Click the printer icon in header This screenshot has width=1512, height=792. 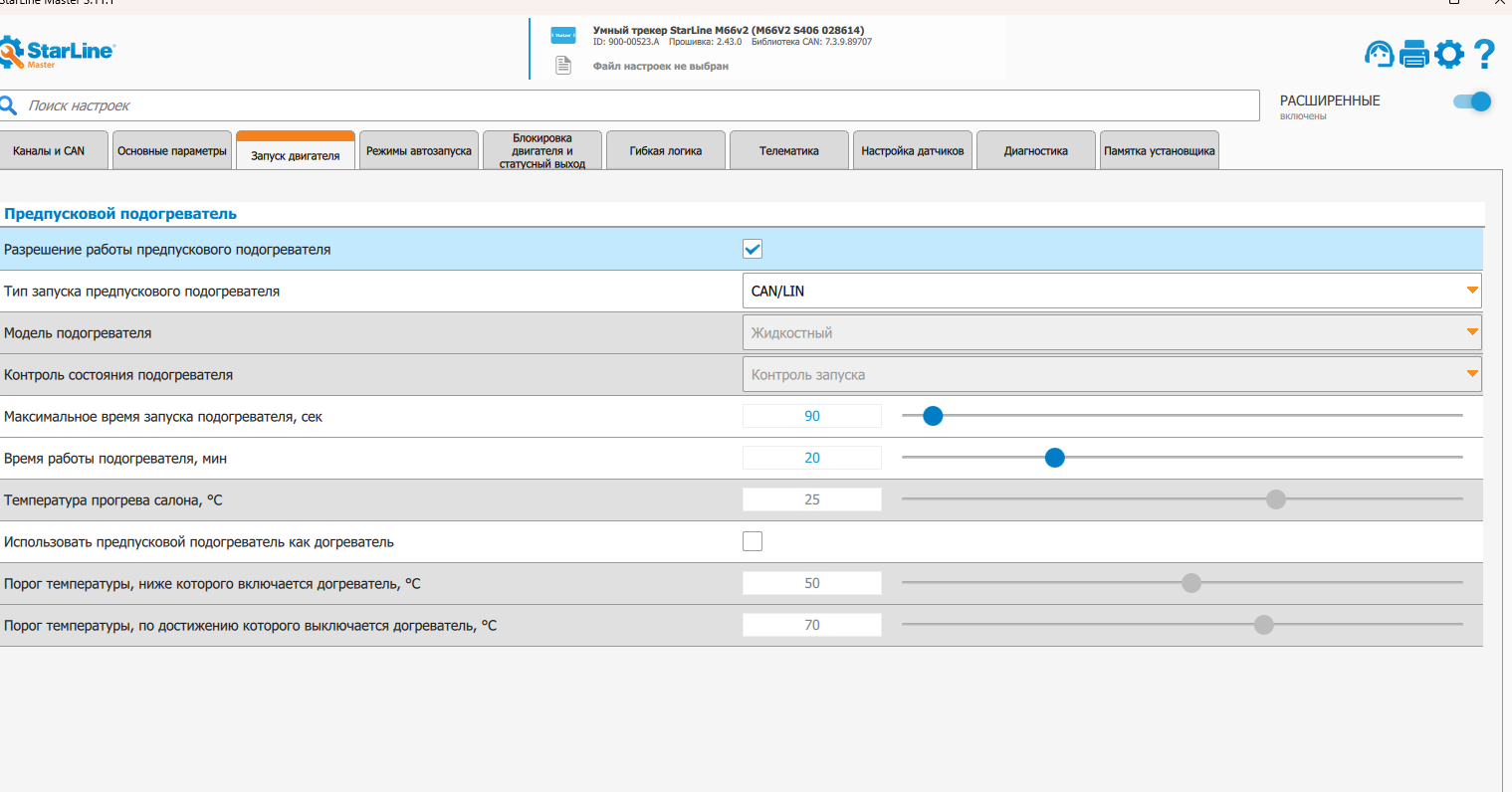click(1413, 54)
